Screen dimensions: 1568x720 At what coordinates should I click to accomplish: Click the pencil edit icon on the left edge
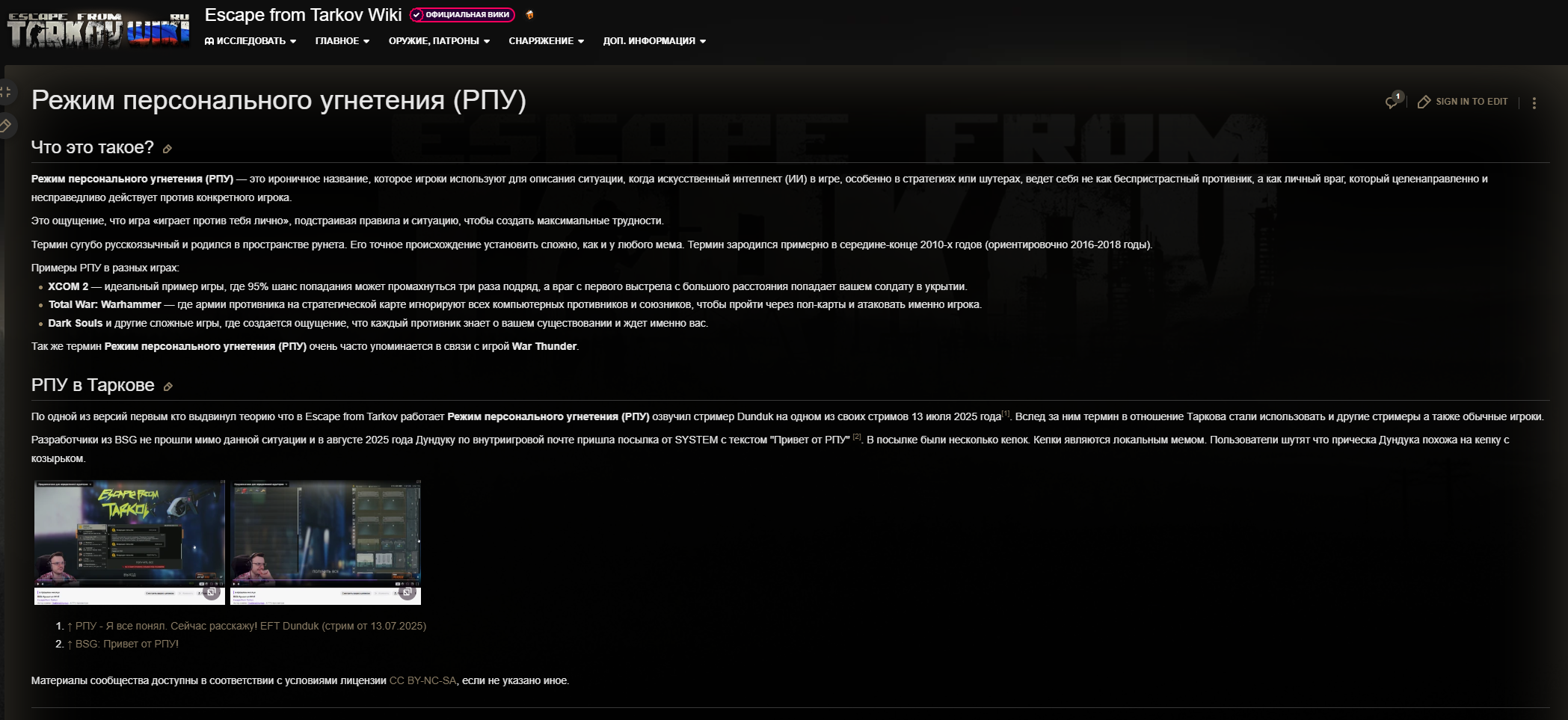pos(6,125)
